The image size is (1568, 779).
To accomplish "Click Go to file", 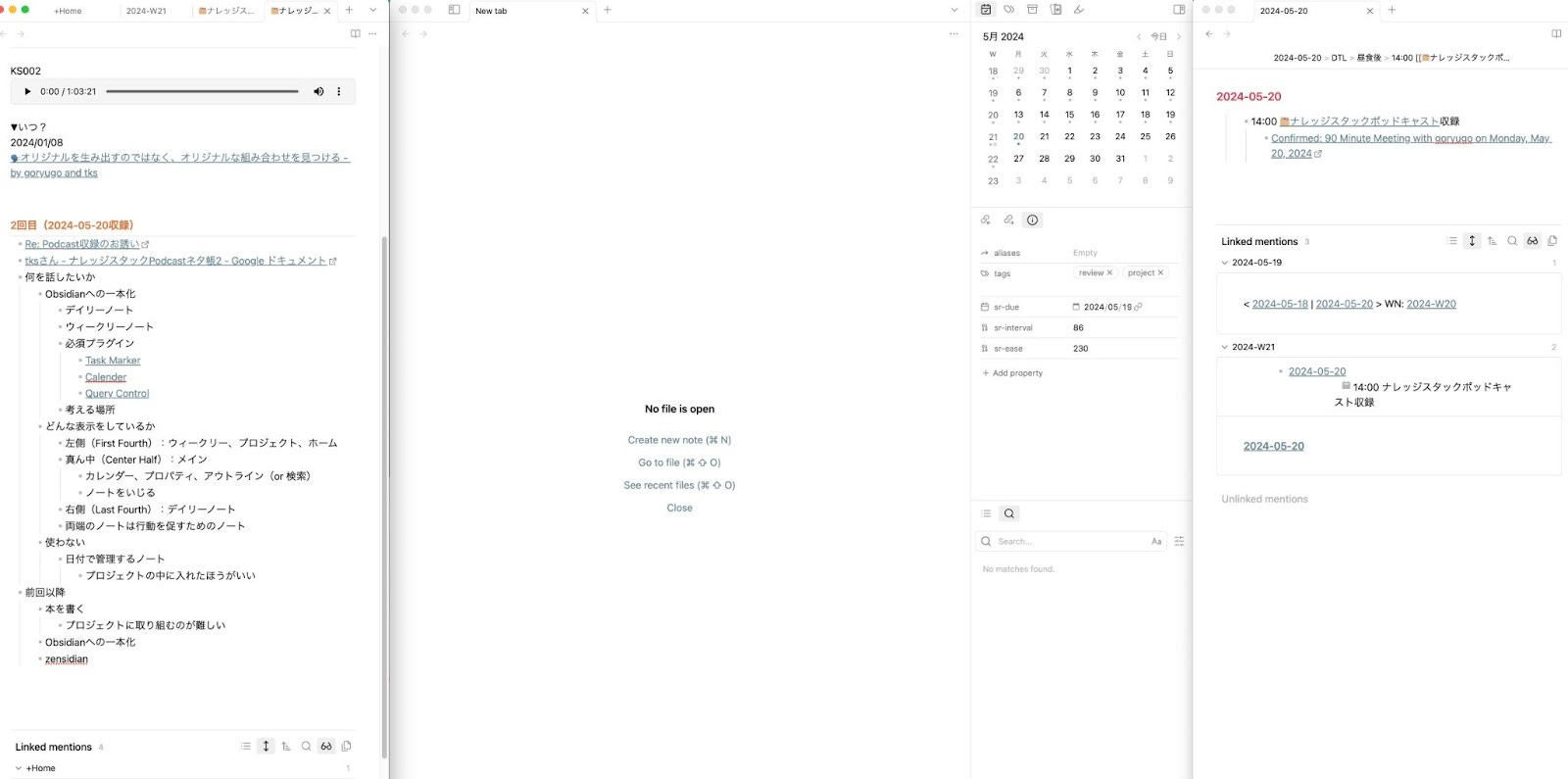I will click(x=679, y=463).
